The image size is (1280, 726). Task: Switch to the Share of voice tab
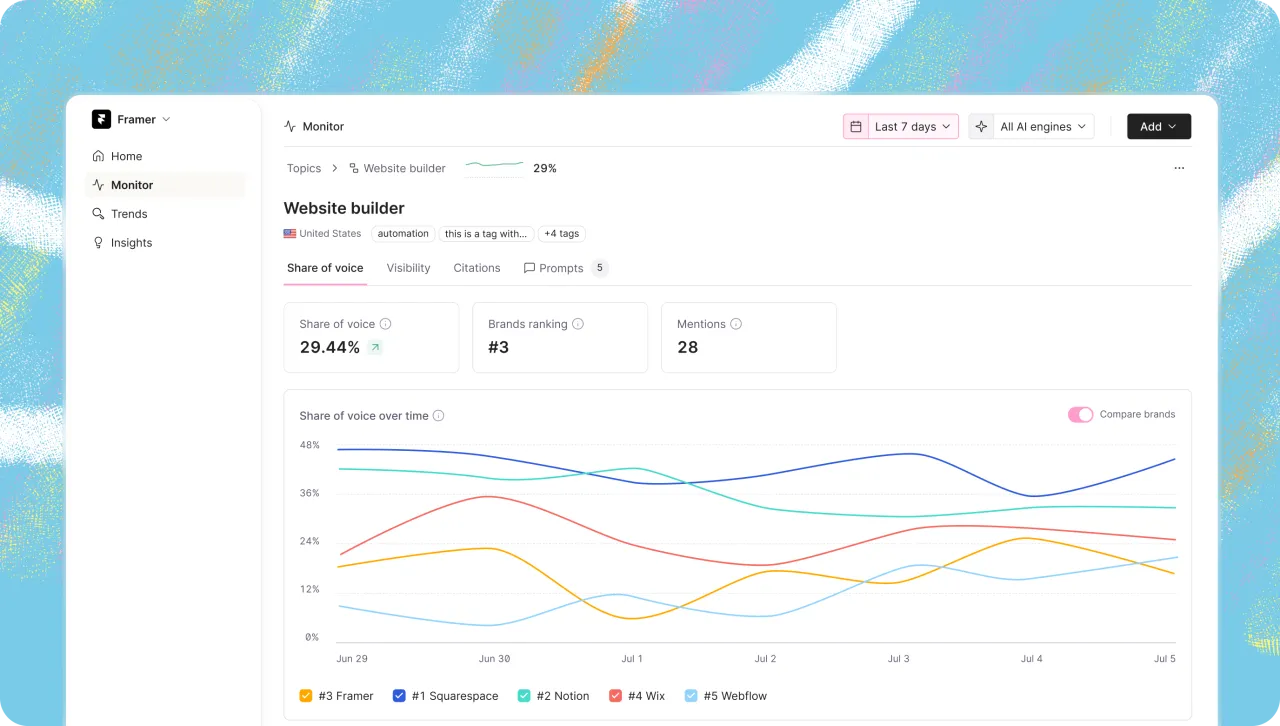click(x=325, y=268)
